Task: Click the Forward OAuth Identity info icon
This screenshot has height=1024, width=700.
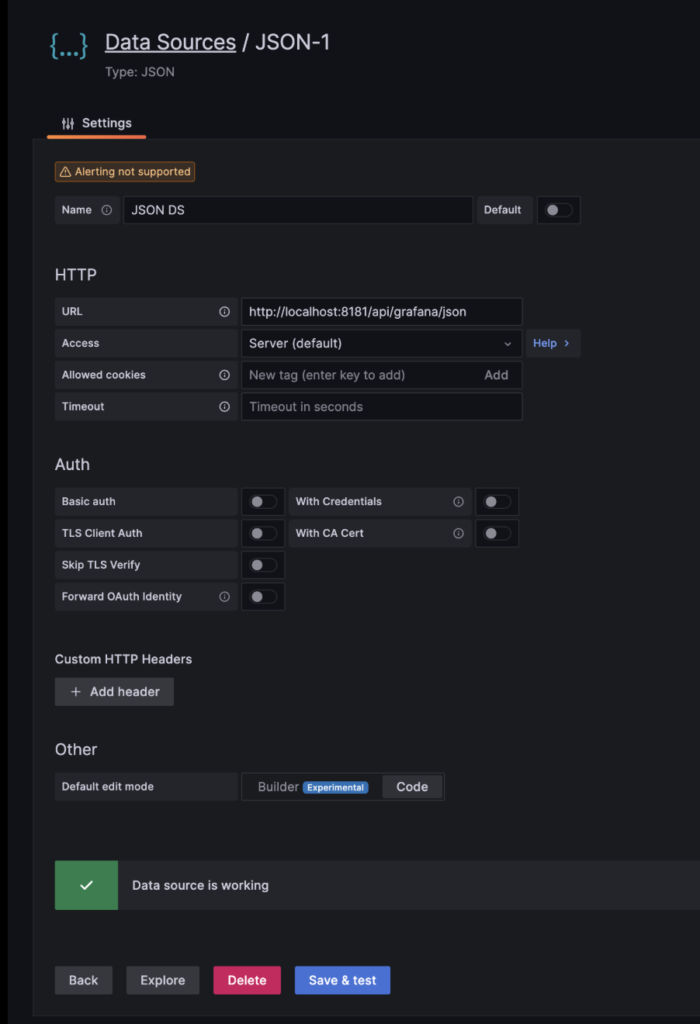Action: click(x=224, y=597)
